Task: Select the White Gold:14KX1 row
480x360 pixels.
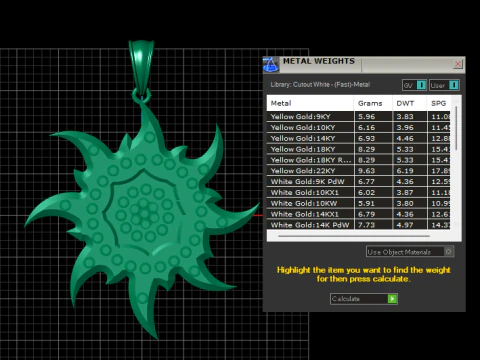Action: [359, 214]
